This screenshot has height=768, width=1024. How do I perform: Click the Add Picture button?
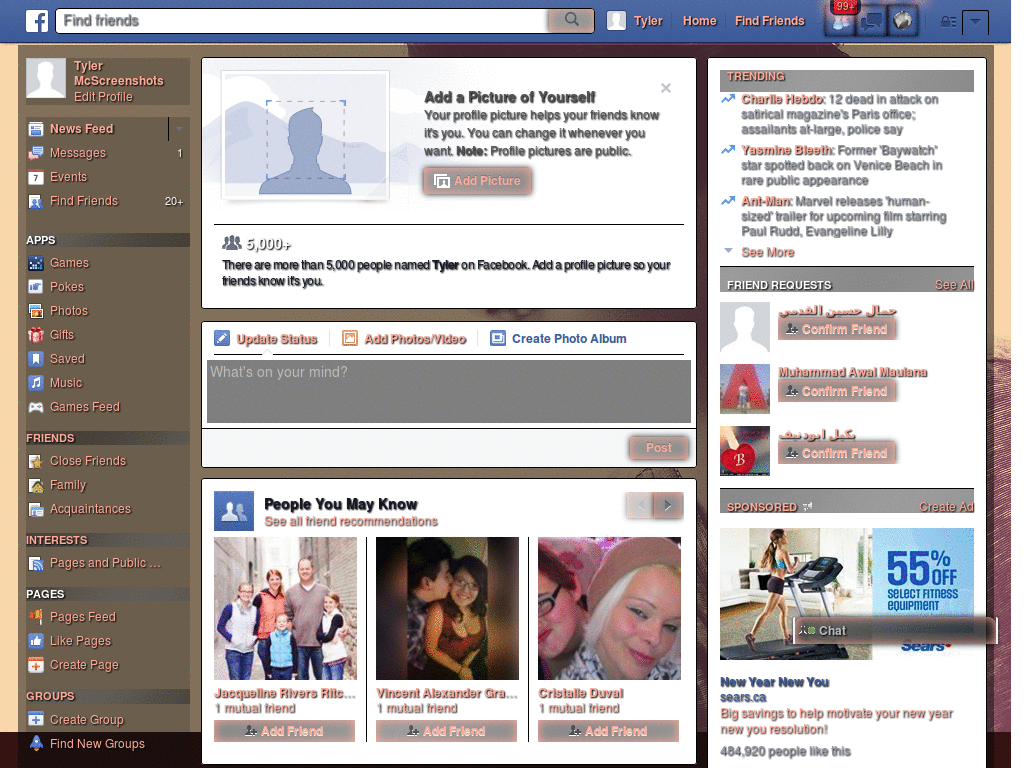tap(477, 181)
